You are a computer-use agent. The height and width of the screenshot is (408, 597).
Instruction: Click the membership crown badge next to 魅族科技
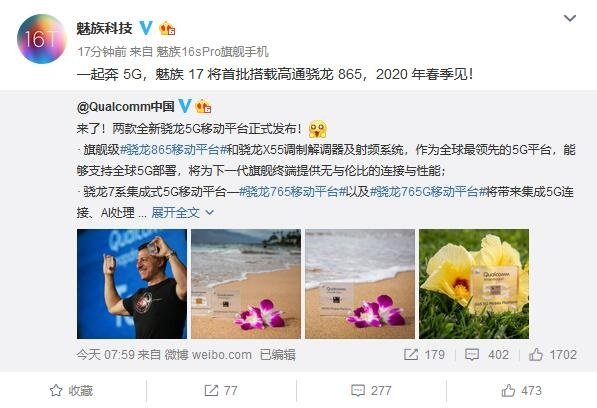coord(167,29)
